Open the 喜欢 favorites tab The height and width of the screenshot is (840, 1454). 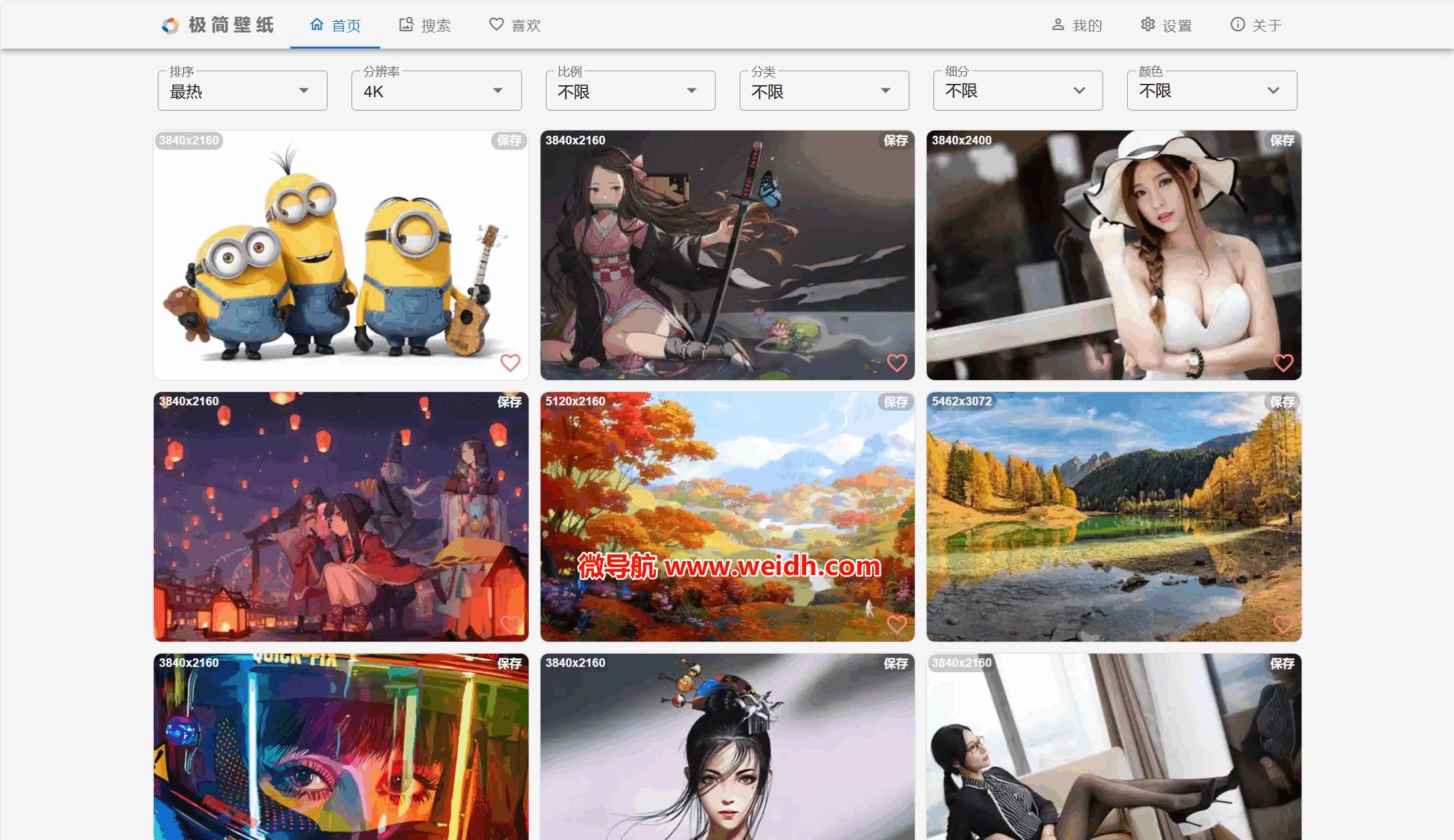point(515,25)
